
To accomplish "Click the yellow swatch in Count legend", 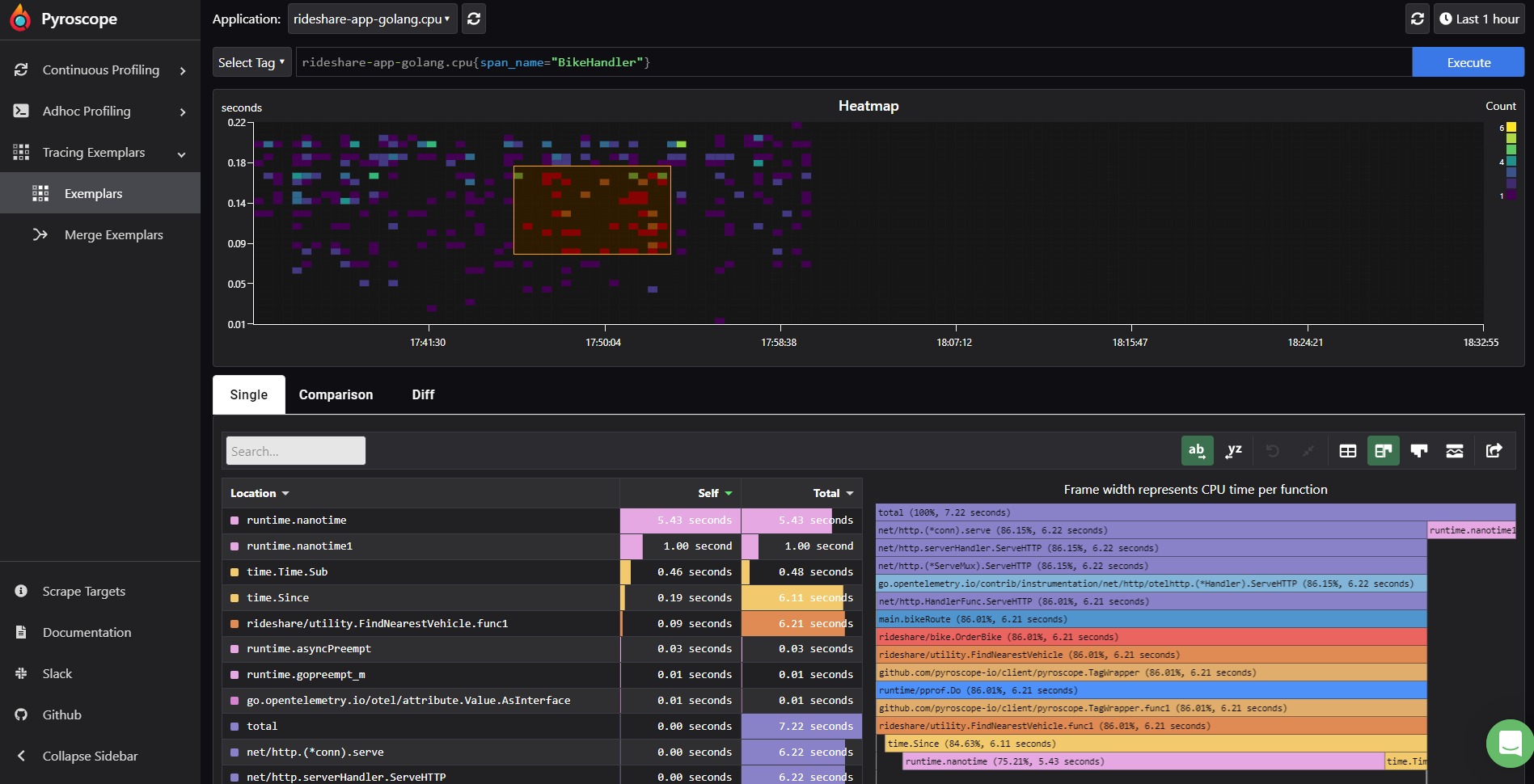I will [x=1511, y=128].
